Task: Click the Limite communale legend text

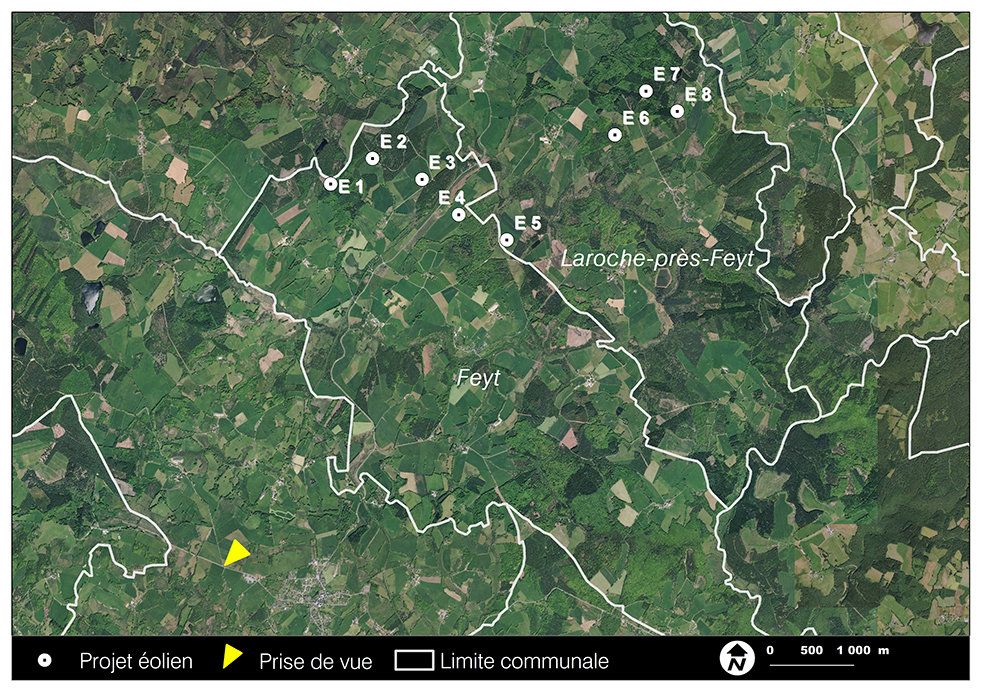Action: [524, 661]
